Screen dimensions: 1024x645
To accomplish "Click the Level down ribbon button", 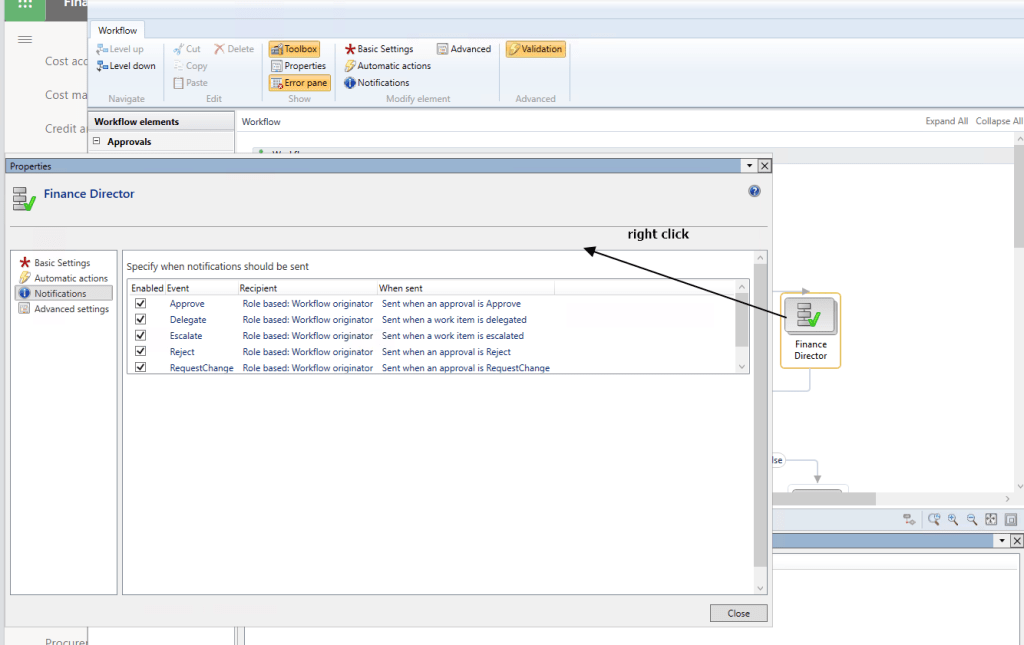I will coord(126,66).
